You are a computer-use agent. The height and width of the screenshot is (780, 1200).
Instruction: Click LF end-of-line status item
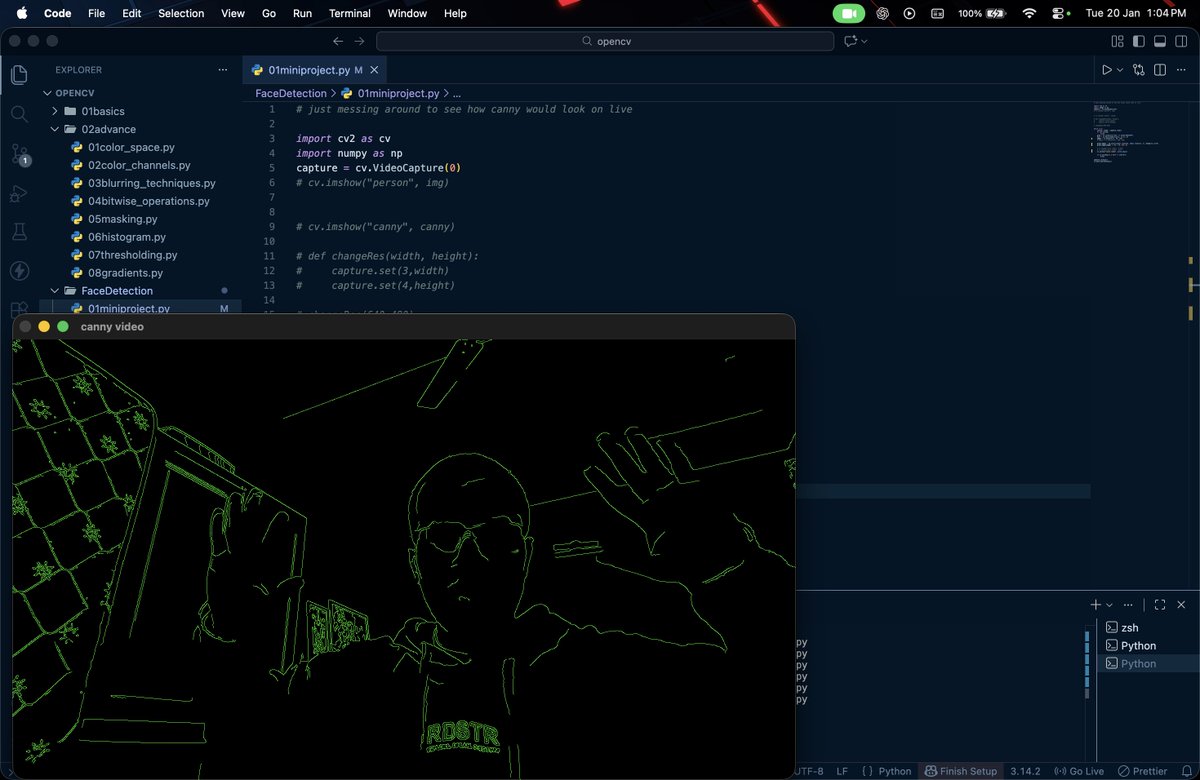(842, 771)
